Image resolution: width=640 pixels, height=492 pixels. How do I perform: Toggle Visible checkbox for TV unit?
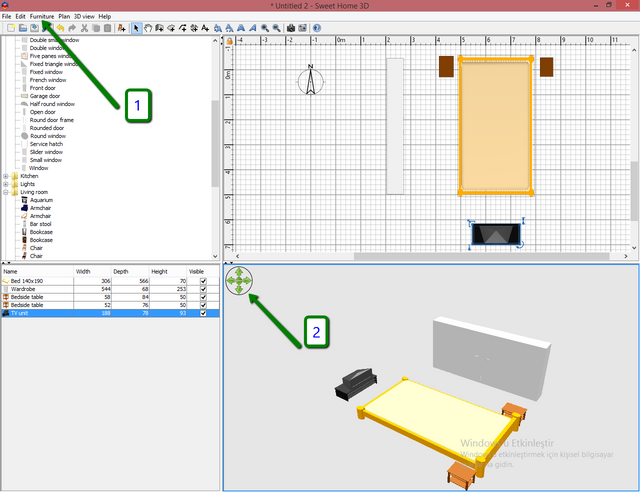click(203, 313)
